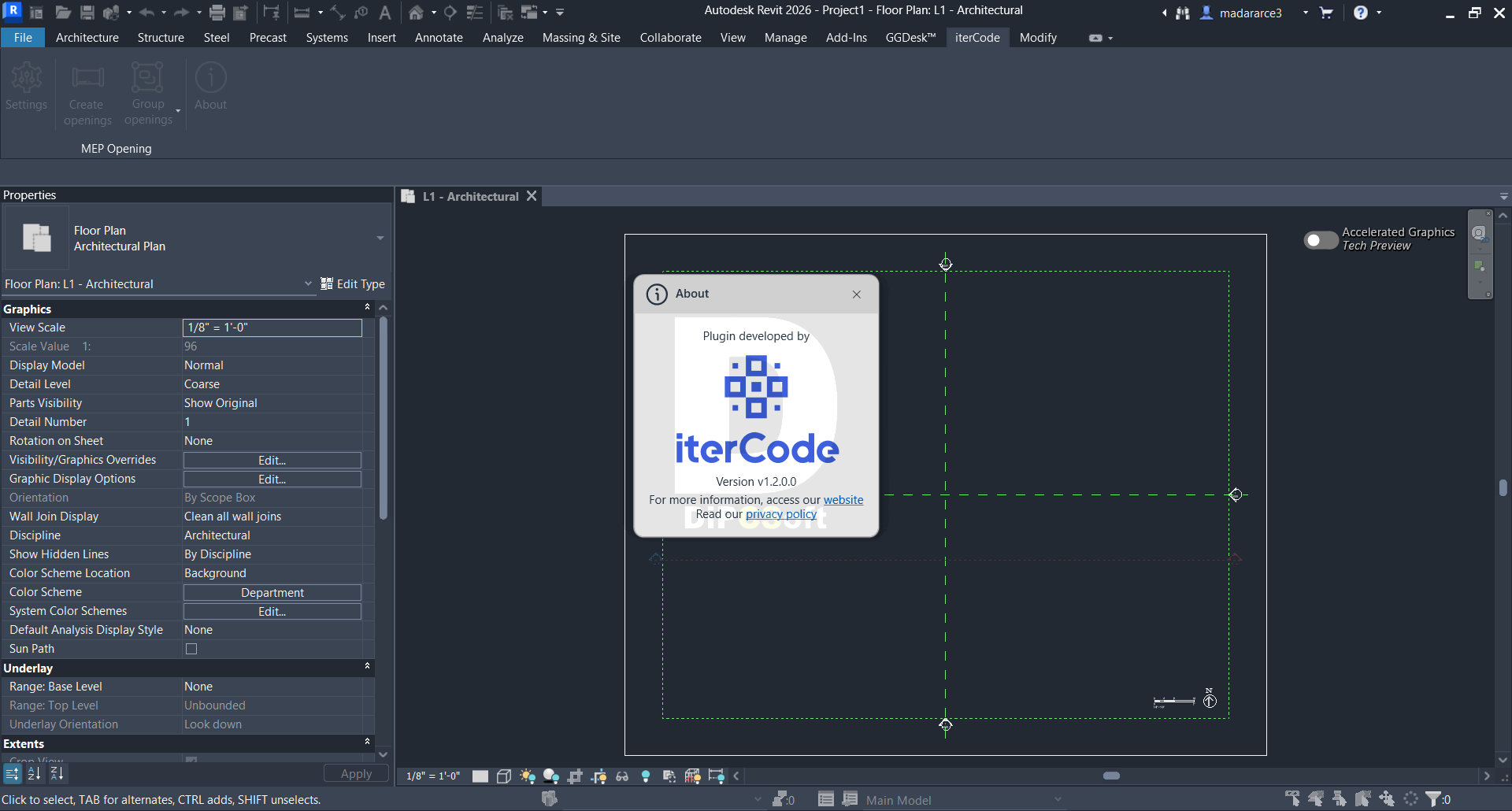
Task: Open the view scale 1/8" = 1'-0" selector
Action: [x=433, y=776]
